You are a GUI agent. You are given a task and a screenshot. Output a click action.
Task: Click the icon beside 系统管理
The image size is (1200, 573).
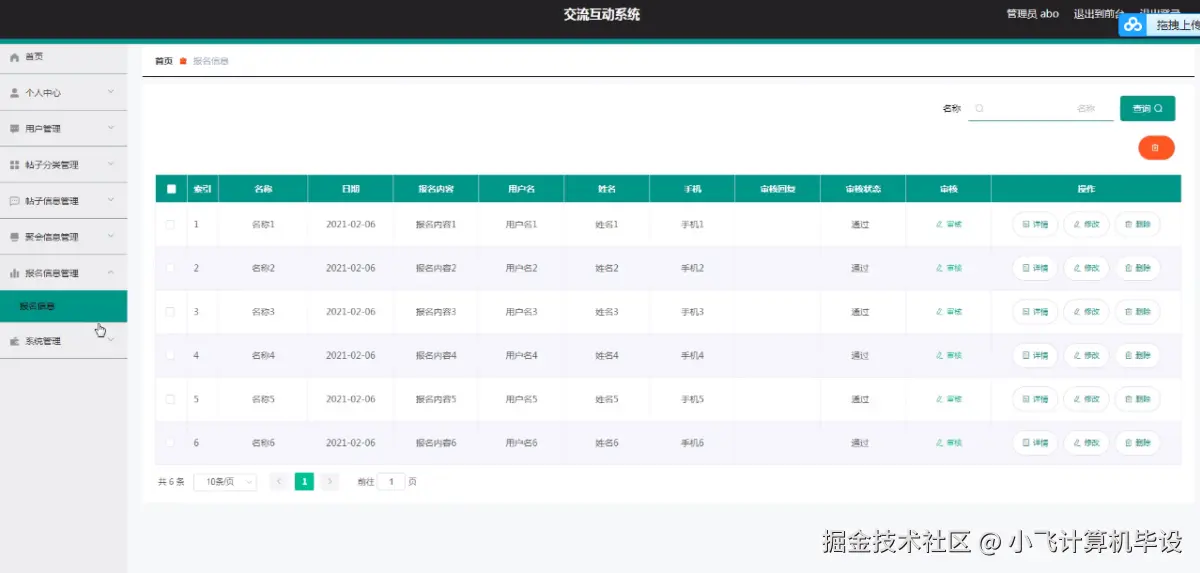click(x=14, y=341)
